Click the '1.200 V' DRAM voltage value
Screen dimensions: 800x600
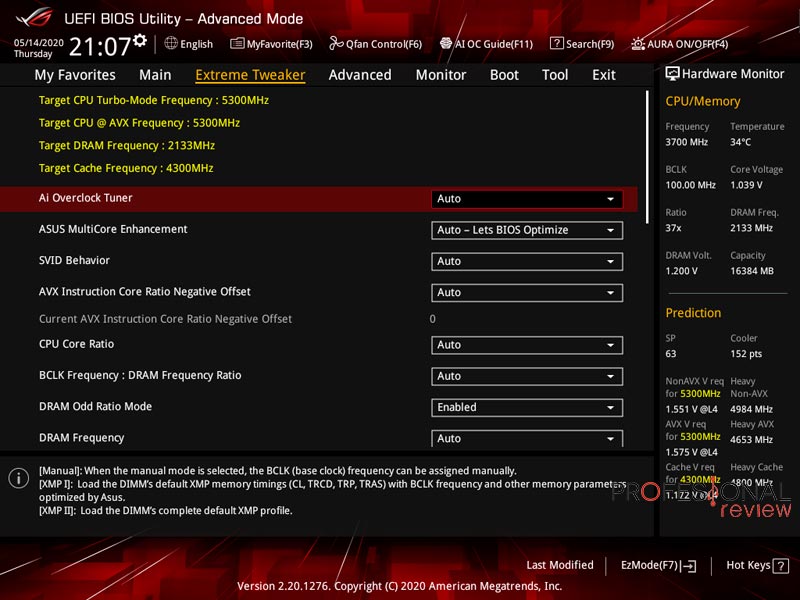(681, 271)
